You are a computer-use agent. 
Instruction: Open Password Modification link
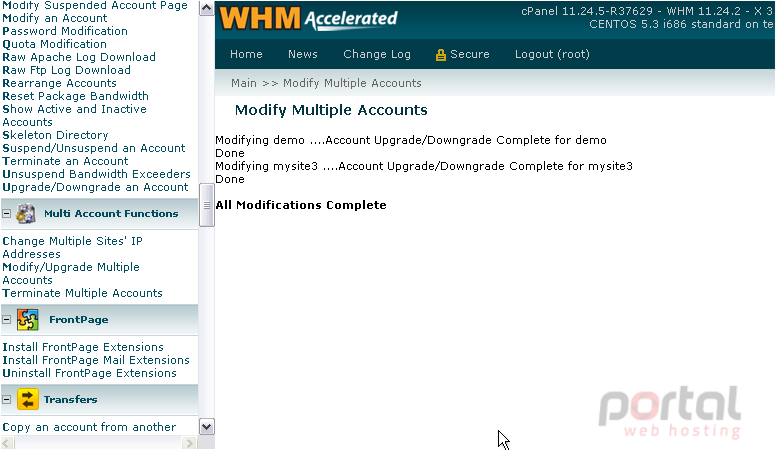65,31
